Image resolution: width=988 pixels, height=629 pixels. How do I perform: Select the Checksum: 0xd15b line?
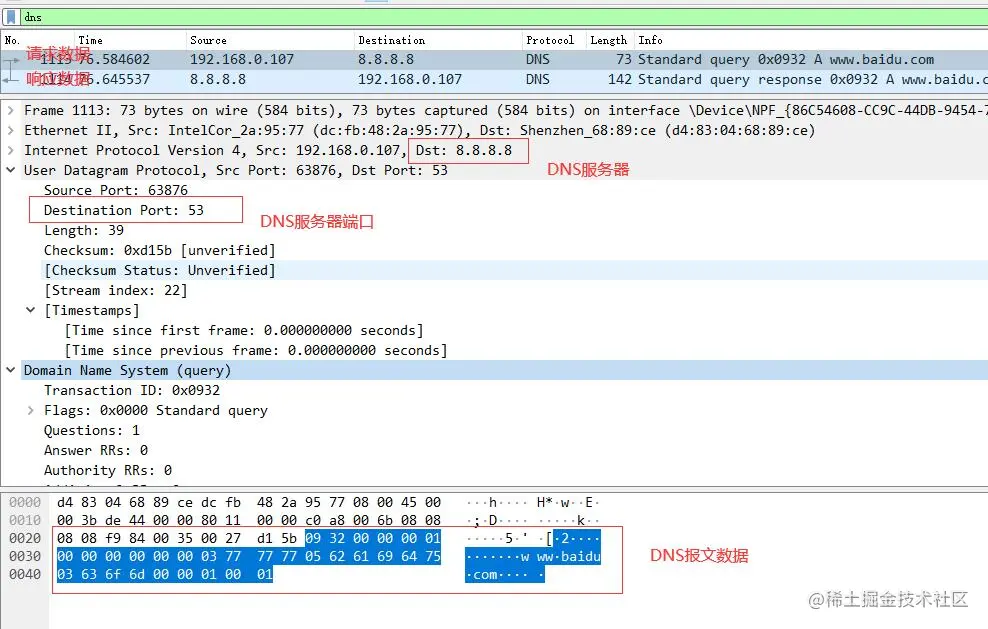159,250
